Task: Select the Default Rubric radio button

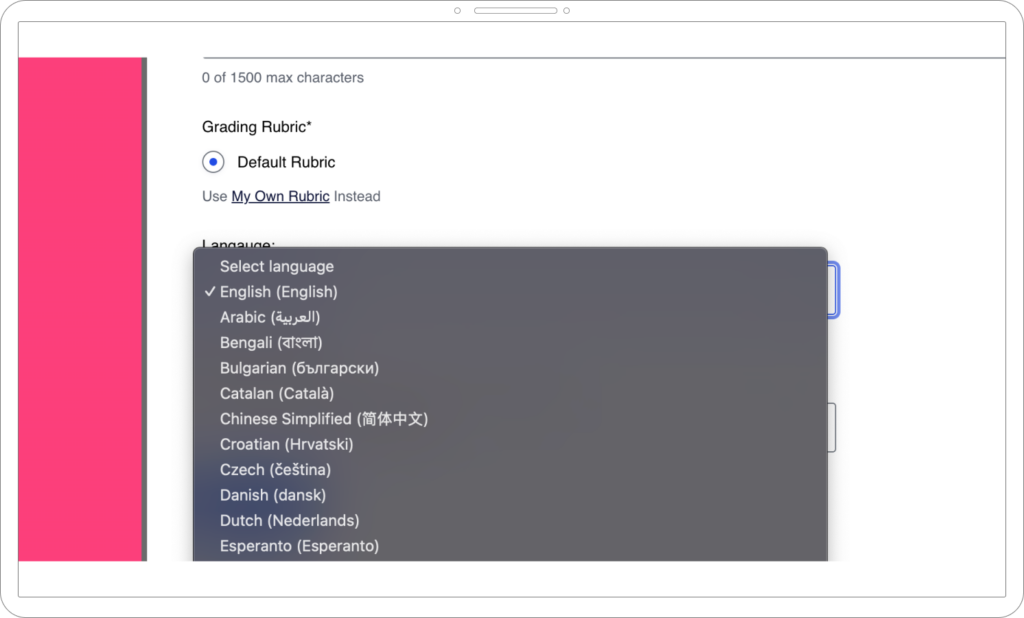Action: point(212,161)
